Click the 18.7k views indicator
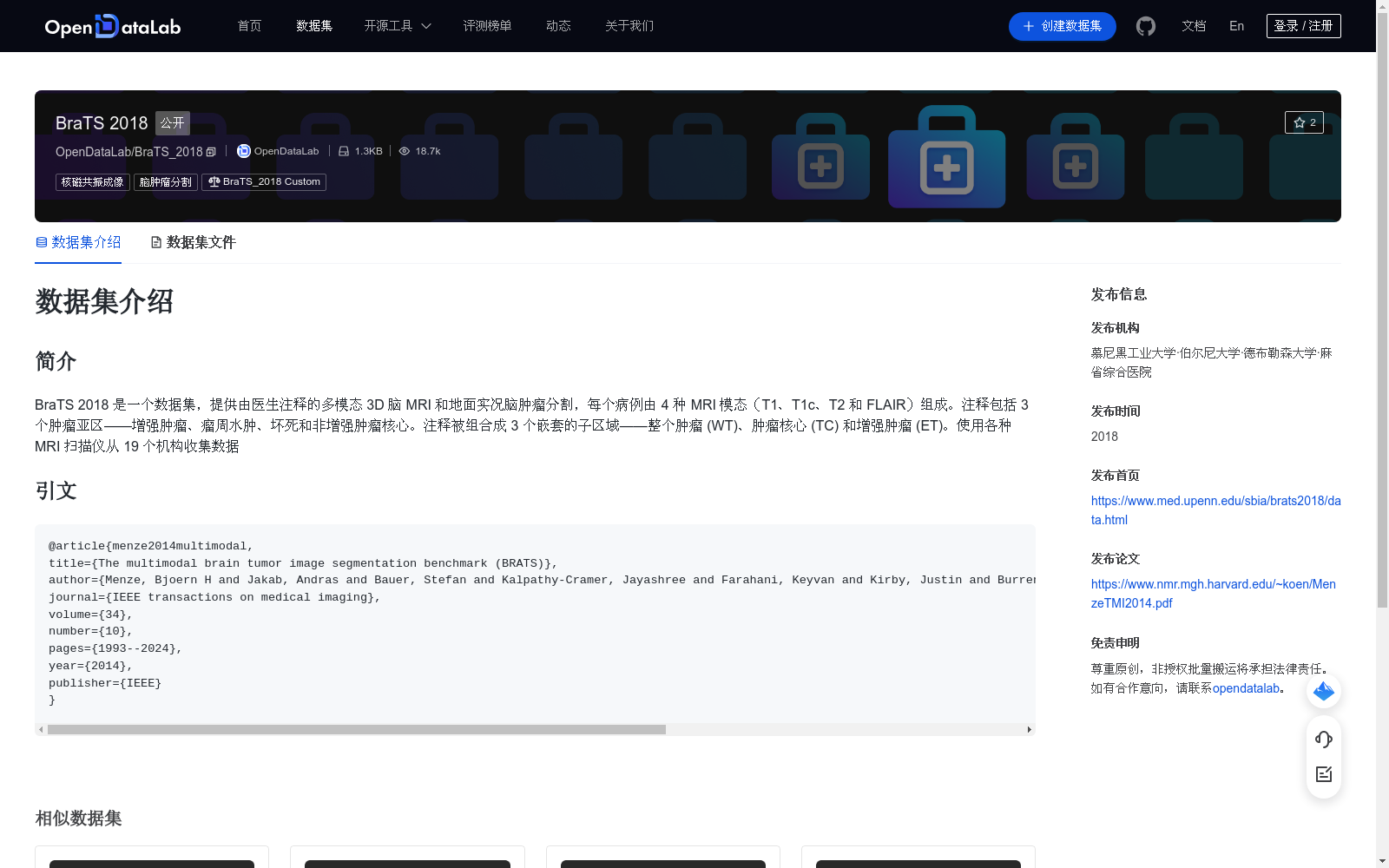Screen dimensions: 1389x868 (x=420, y=151)
